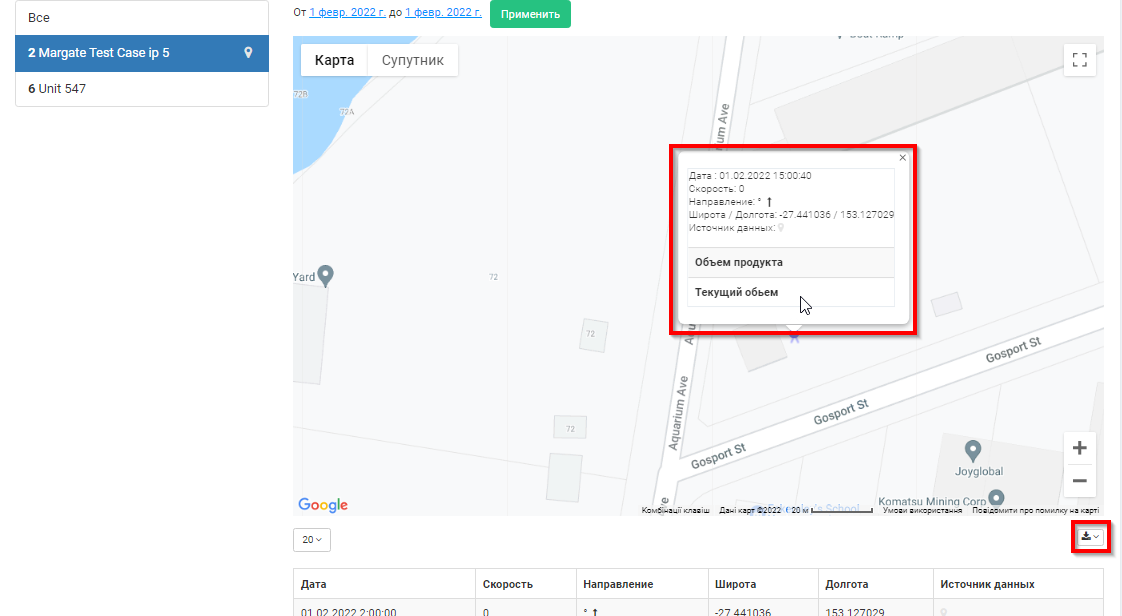Click the Joyglobal map marker
Screen dimensions: 1122x616
[971, 449]
